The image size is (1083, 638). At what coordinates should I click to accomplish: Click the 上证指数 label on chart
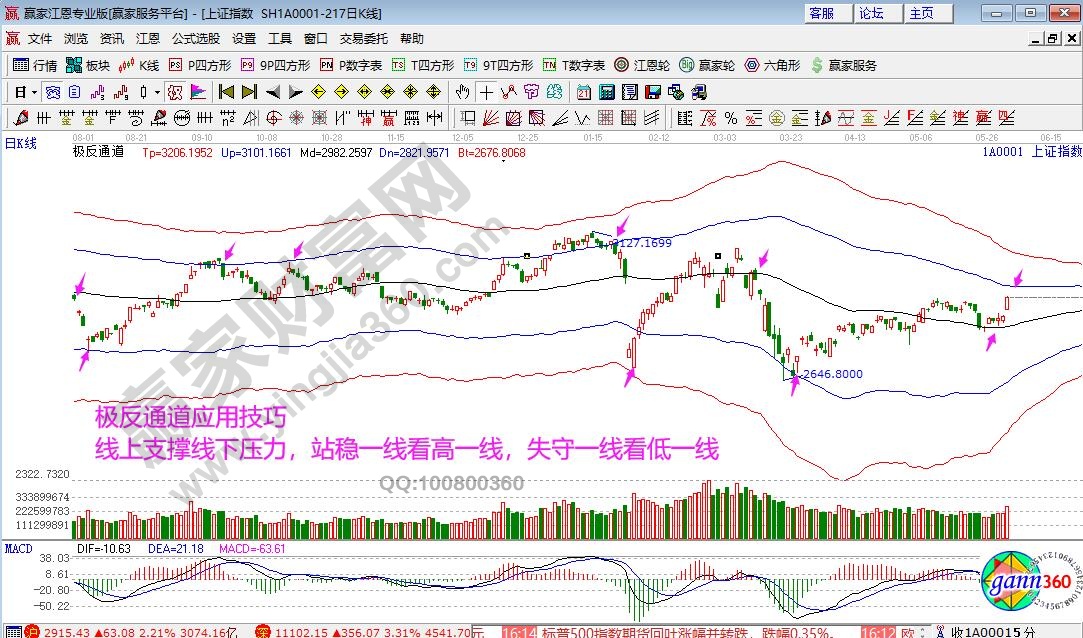click(x=1056, y=152)
